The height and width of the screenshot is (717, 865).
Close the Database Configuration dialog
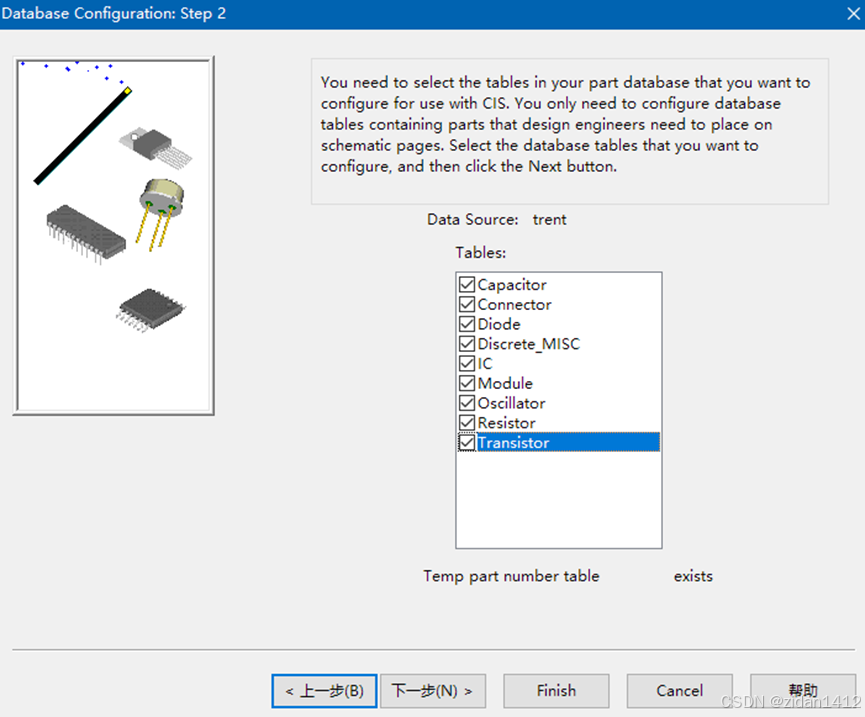[853, 14]
